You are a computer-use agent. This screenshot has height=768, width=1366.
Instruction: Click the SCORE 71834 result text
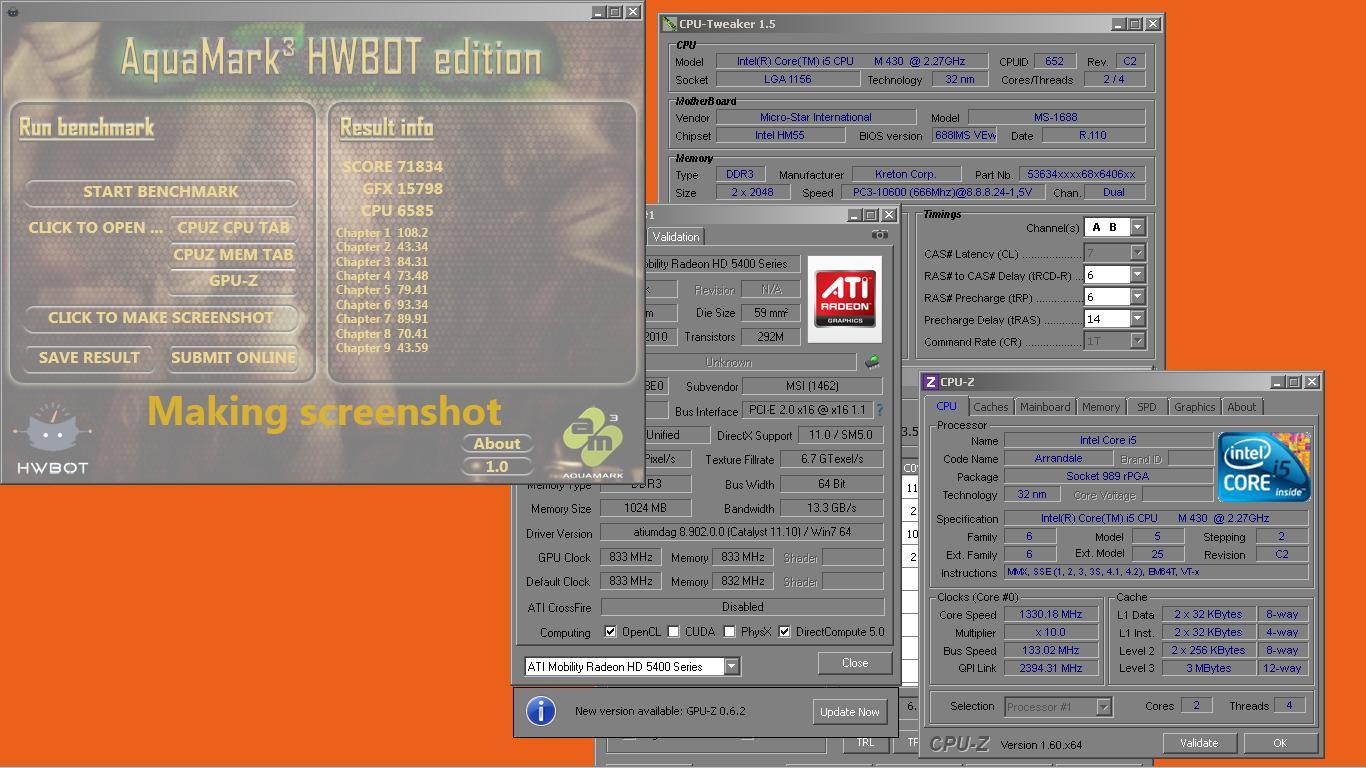click(x=392, y=167)
